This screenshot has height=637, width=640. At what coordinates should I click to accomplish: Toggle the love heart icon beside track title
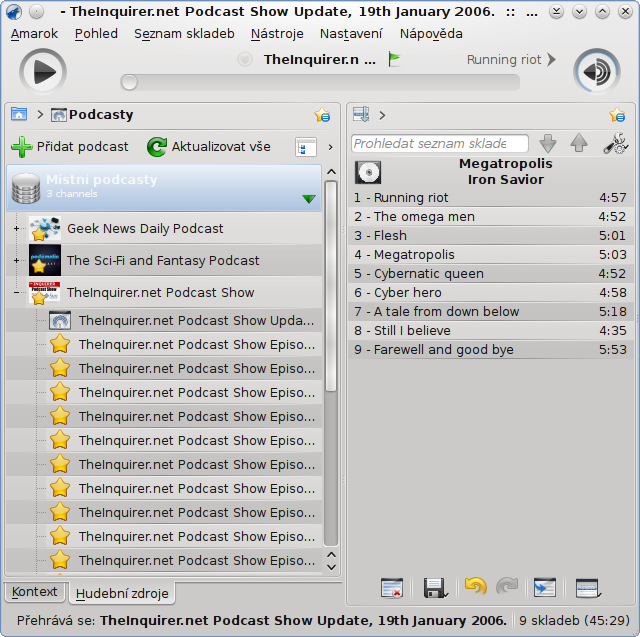(245, 60)
